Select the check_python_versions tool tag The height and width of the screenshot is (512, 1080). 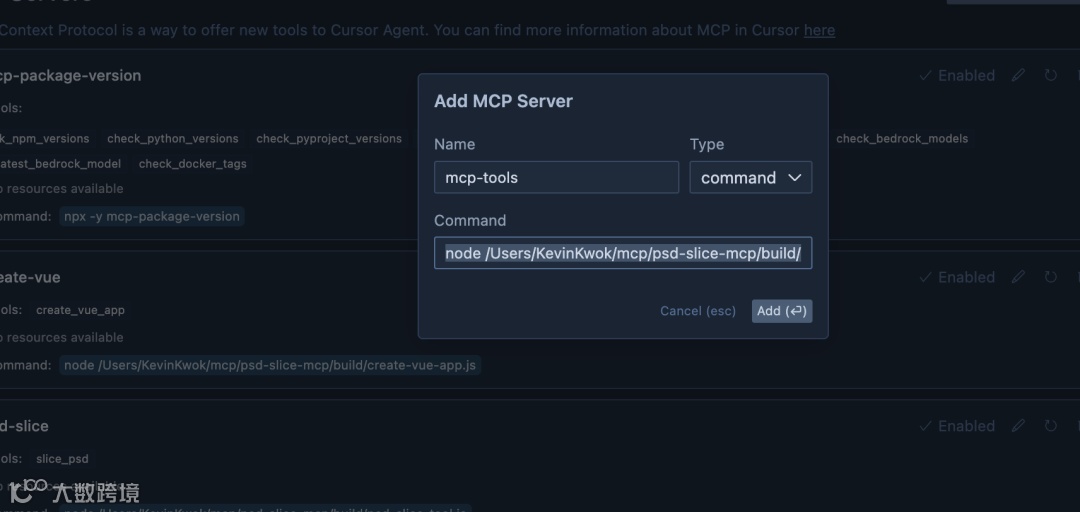(x=173, y=139)
